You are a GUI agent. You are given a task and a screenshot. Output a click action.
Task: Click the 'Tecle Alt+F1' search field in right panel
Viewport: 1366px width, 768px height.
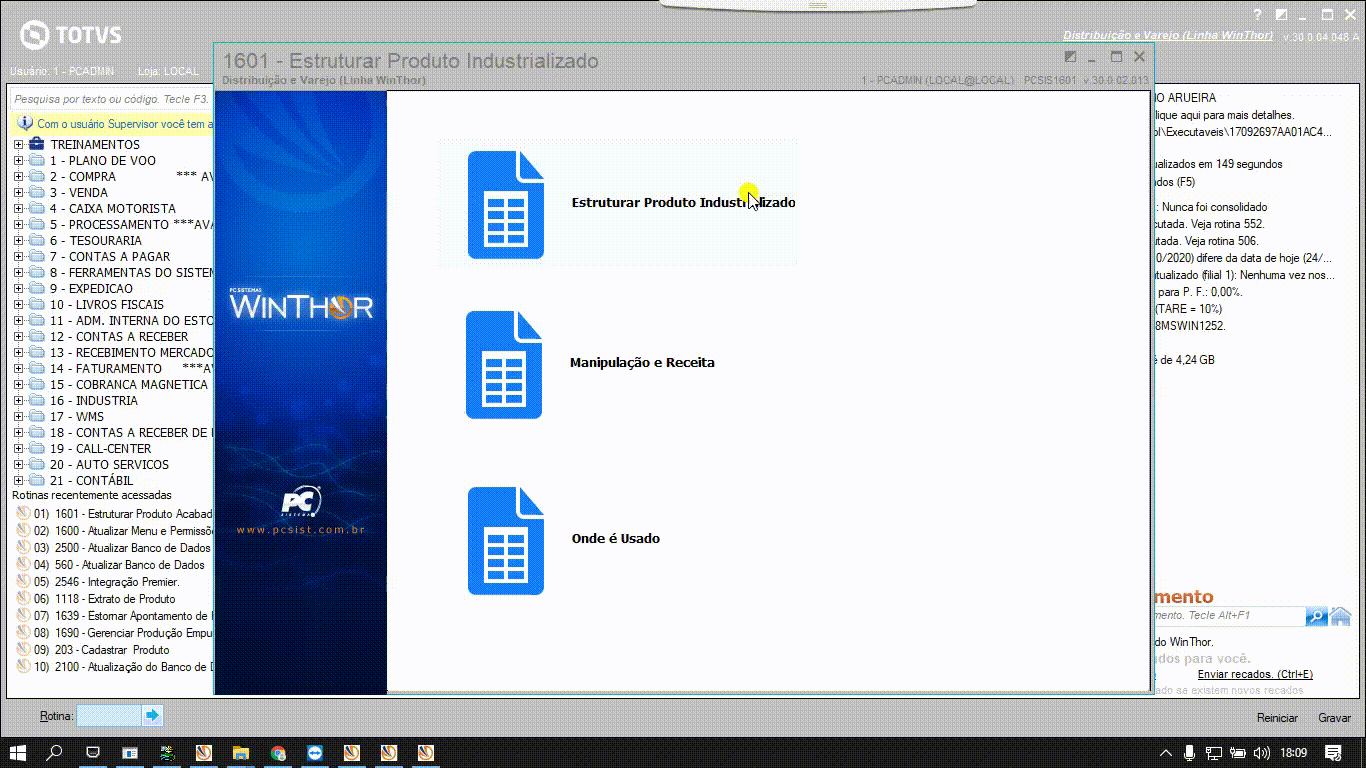(1228, 616)
